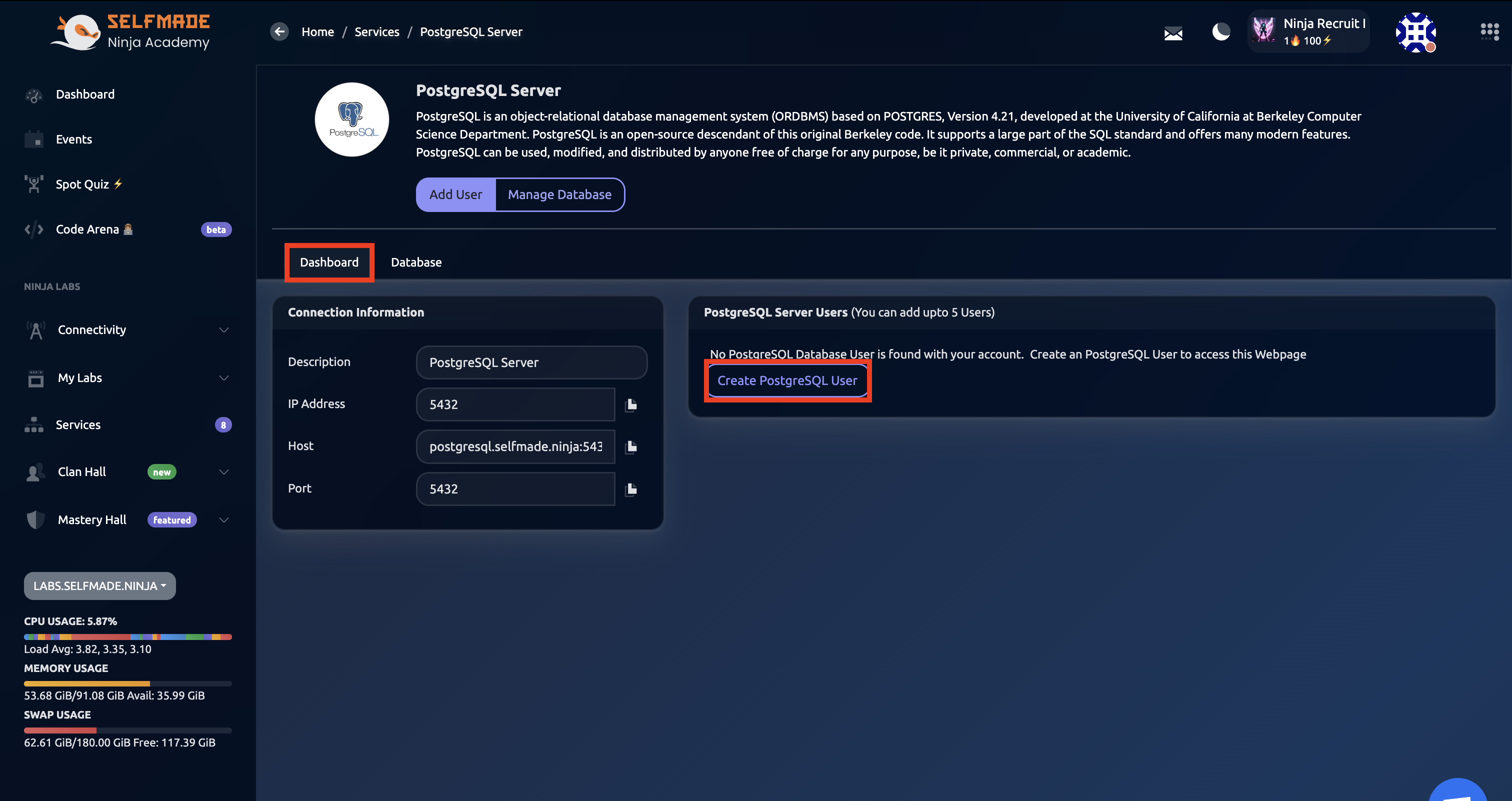Click the 'Load Avg: 3.82, 3.35, 3.10' text
The width and height of the screenshot is (1512, 801).
(87, 649)
